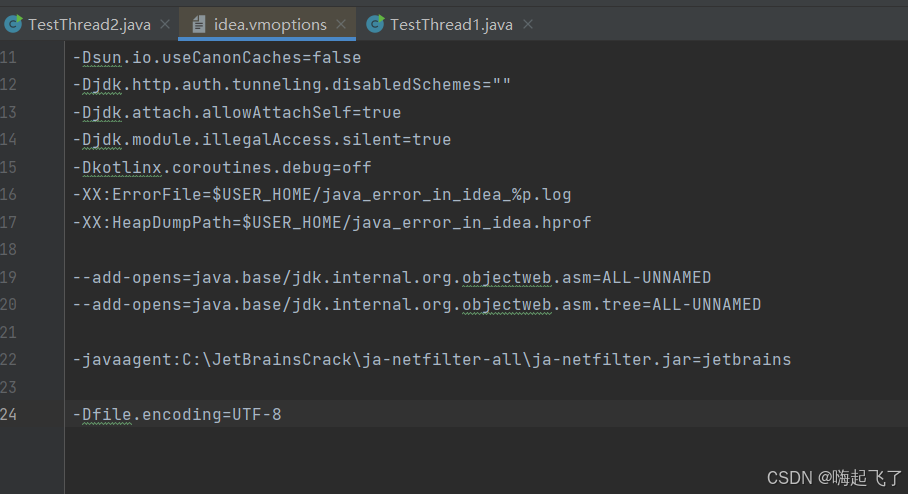908x494 pixels.
Task: Click the add-opens objectweb.asm.tree line
Action: (x=416, y=305)
